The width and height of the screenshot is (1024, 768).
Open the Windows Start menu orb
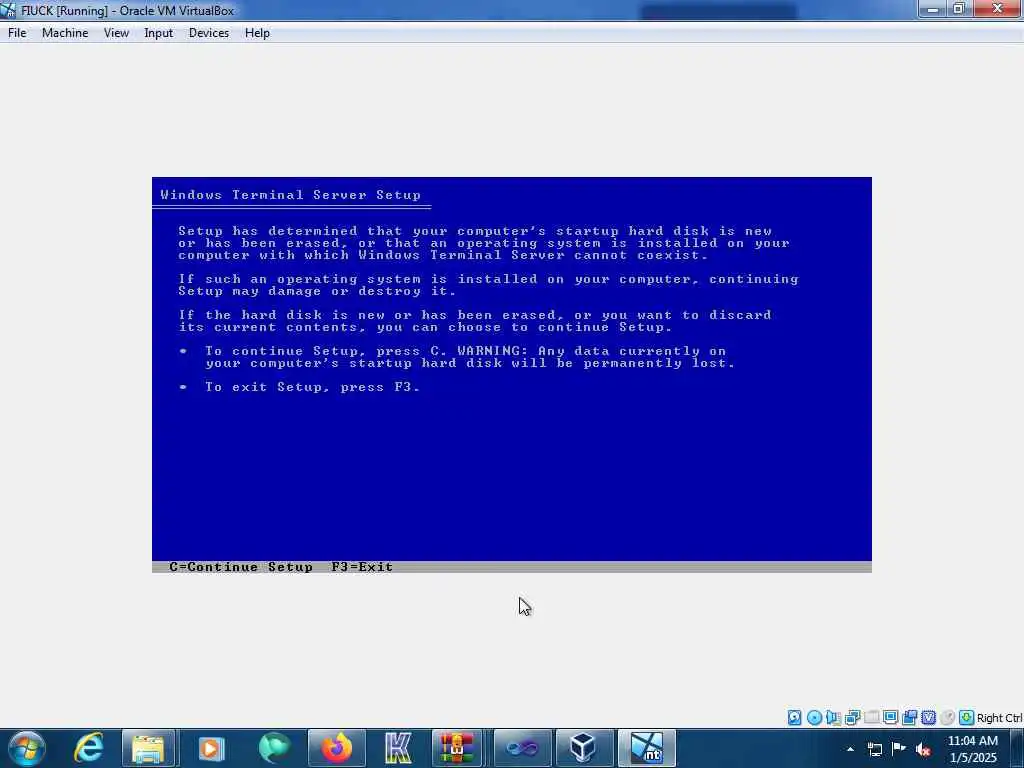tap(26, 748)
